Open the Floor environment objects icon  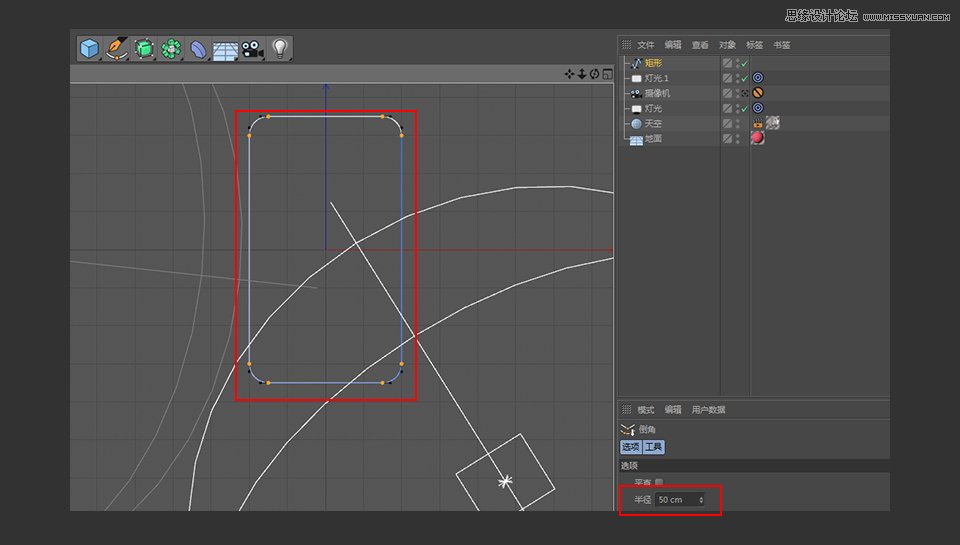[225, 50]
